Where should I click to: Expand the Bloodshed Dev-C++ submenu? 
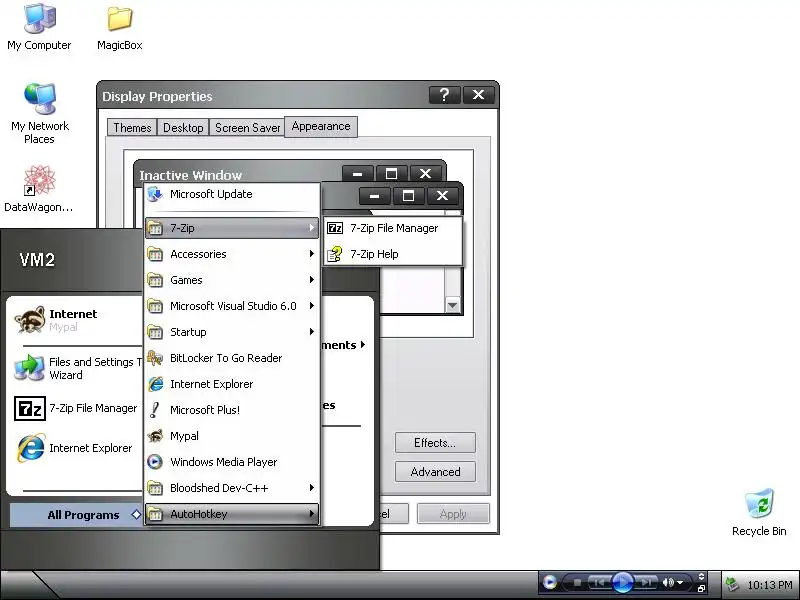[x=232, y=488]
